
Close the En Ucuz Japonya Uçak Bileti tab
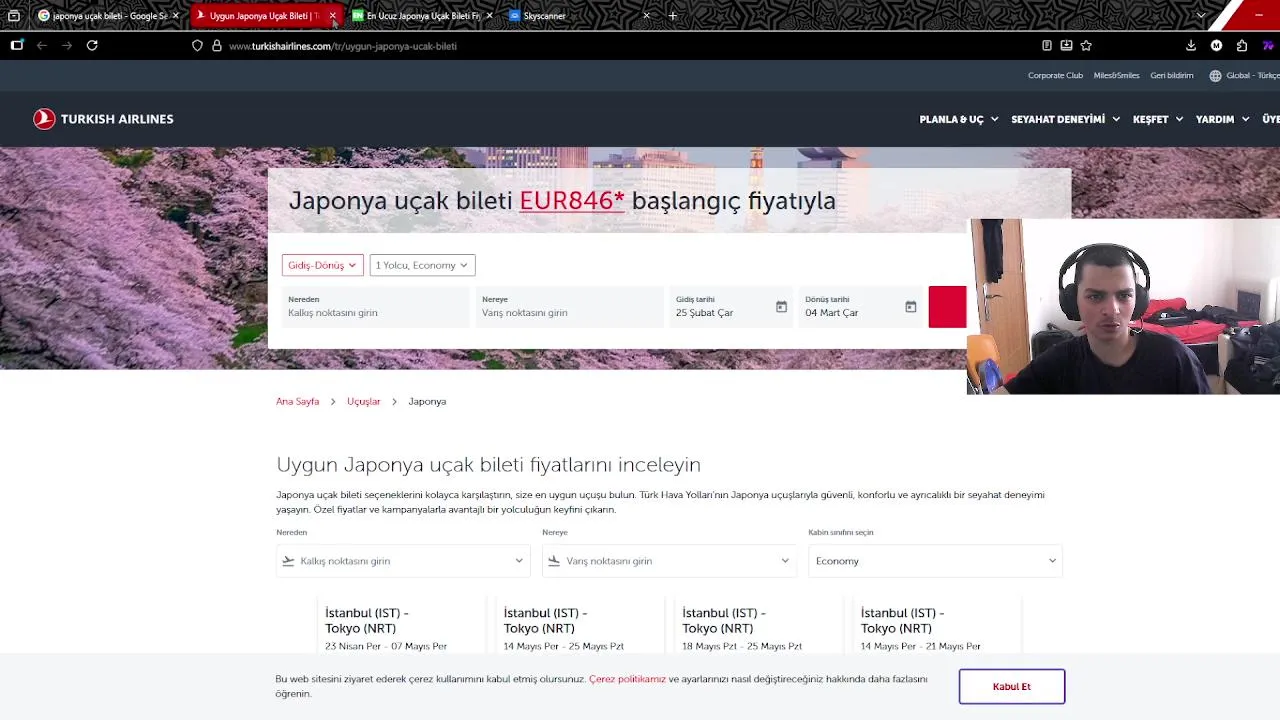pos(489,16)
